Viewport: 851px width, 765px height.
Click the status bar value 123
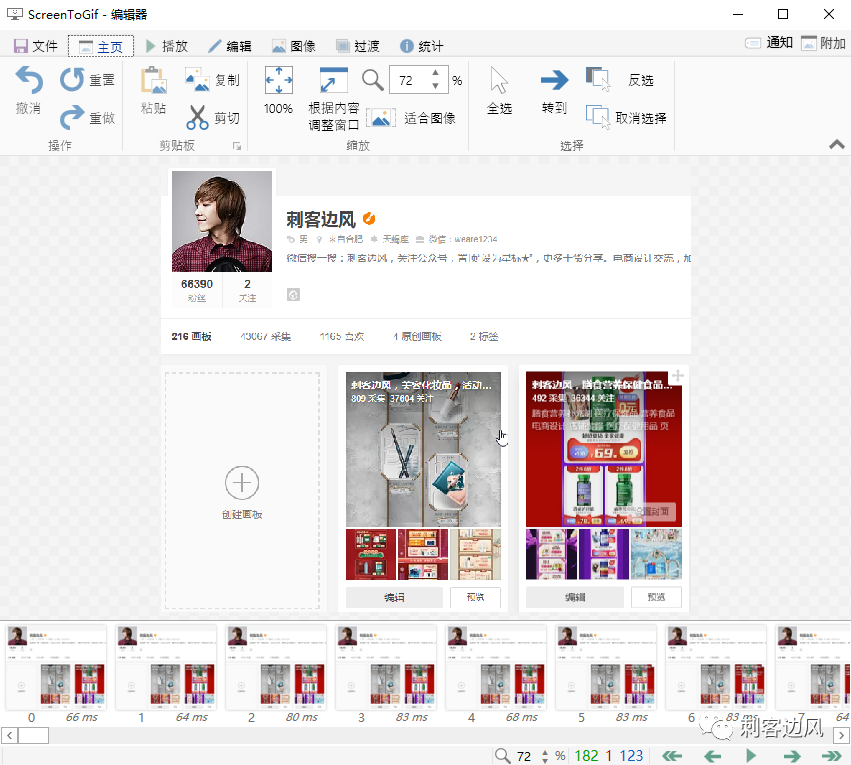point(631,756)
